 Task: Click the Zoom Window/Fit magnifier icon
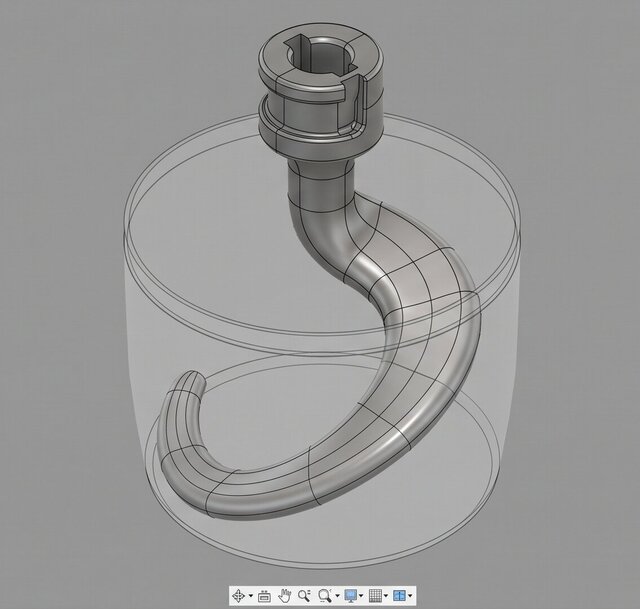[325, 596]
